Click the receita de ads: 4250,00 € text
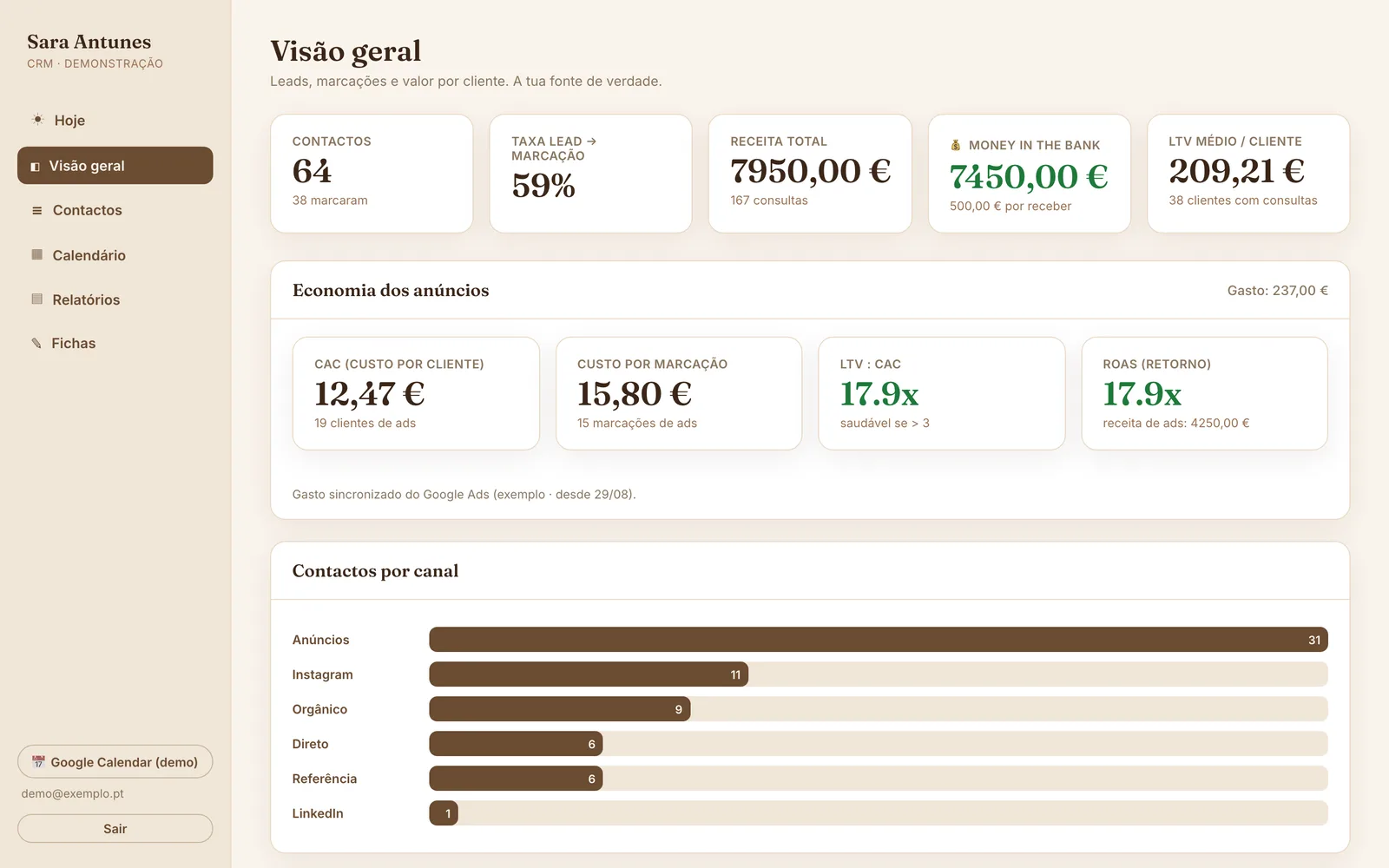Image resolution: width=1389 pixels, height=868 pixels. coord(1176,423)
